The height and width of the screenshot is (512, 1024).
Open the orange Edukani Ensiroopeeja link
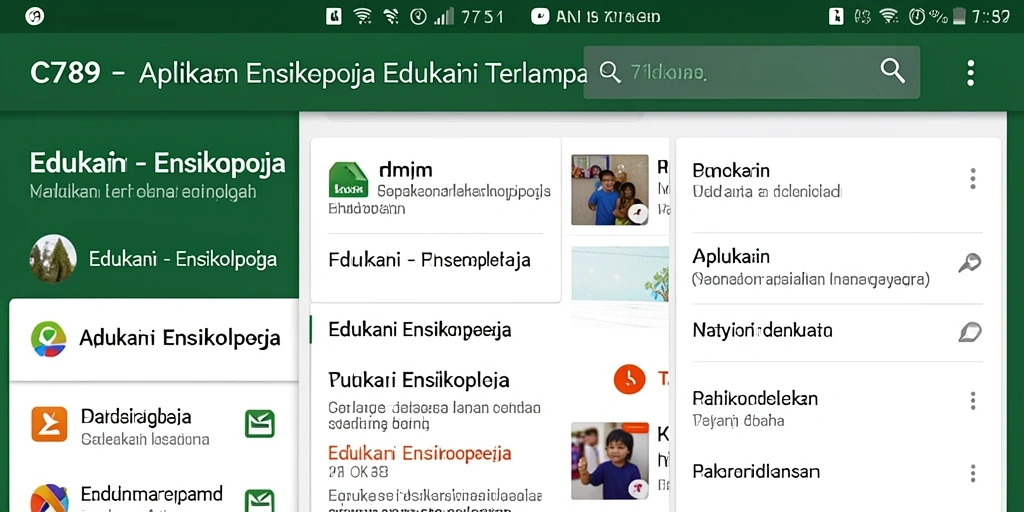[x=419, y=453]
